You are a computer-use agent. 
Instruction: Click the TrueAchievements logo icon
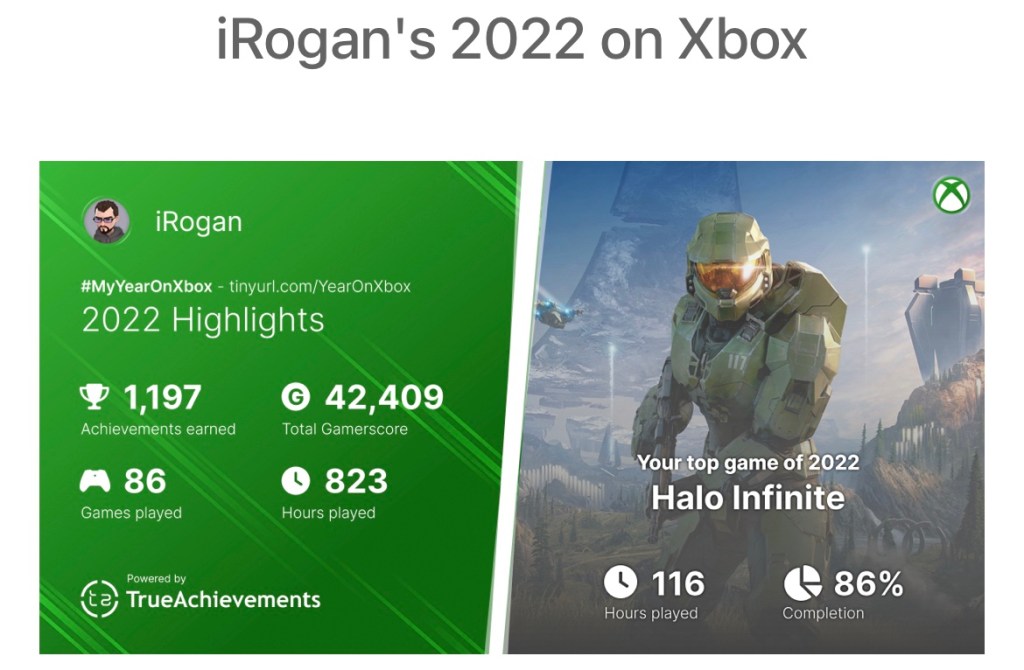point(98,598)
